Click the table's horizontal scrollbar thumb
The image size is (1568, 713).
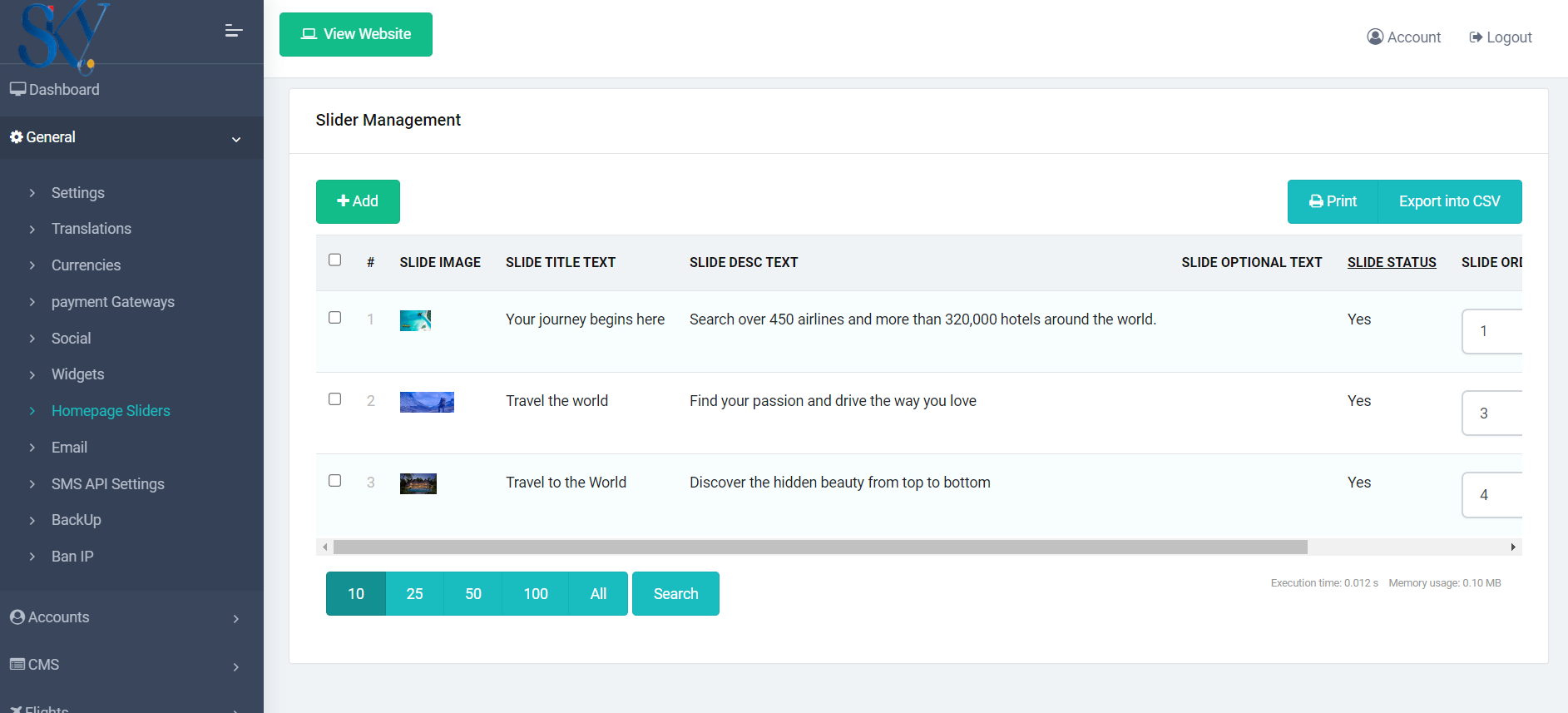pos(819,547)
